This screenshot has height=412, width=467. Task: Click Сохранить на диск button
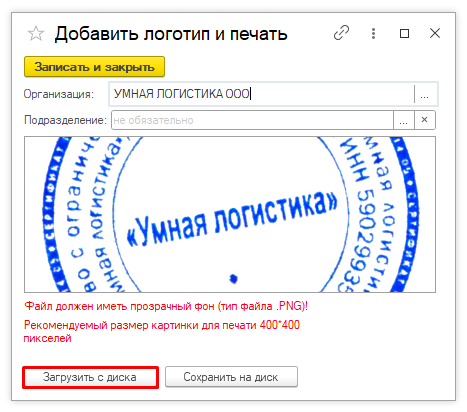tap(231, 377)
